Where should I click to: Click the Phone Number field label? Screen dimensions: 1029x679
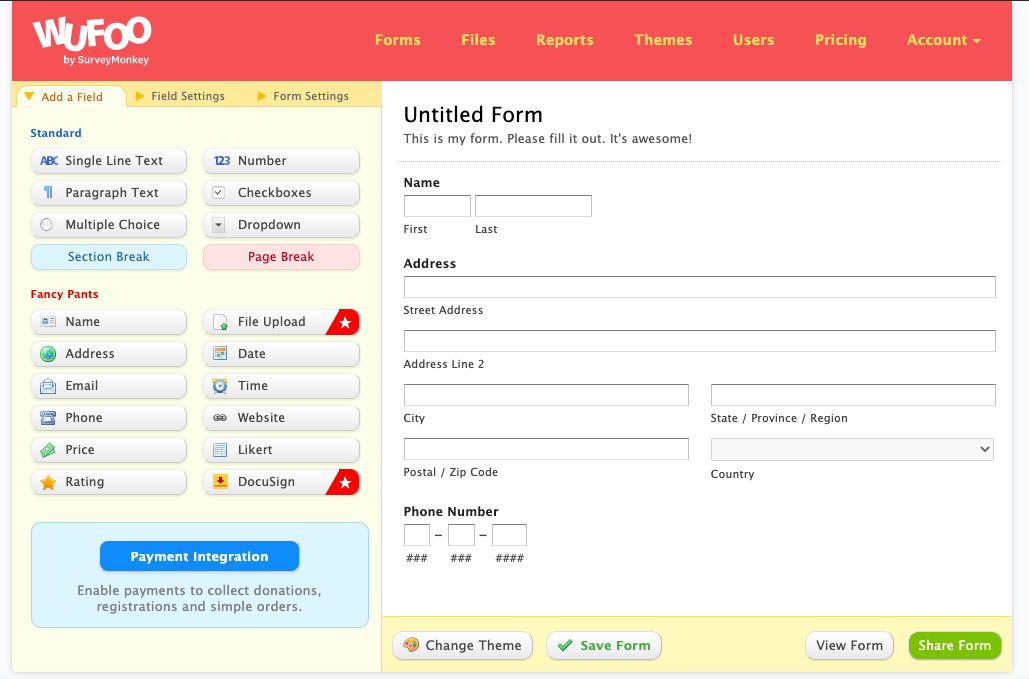coord(451,512)
